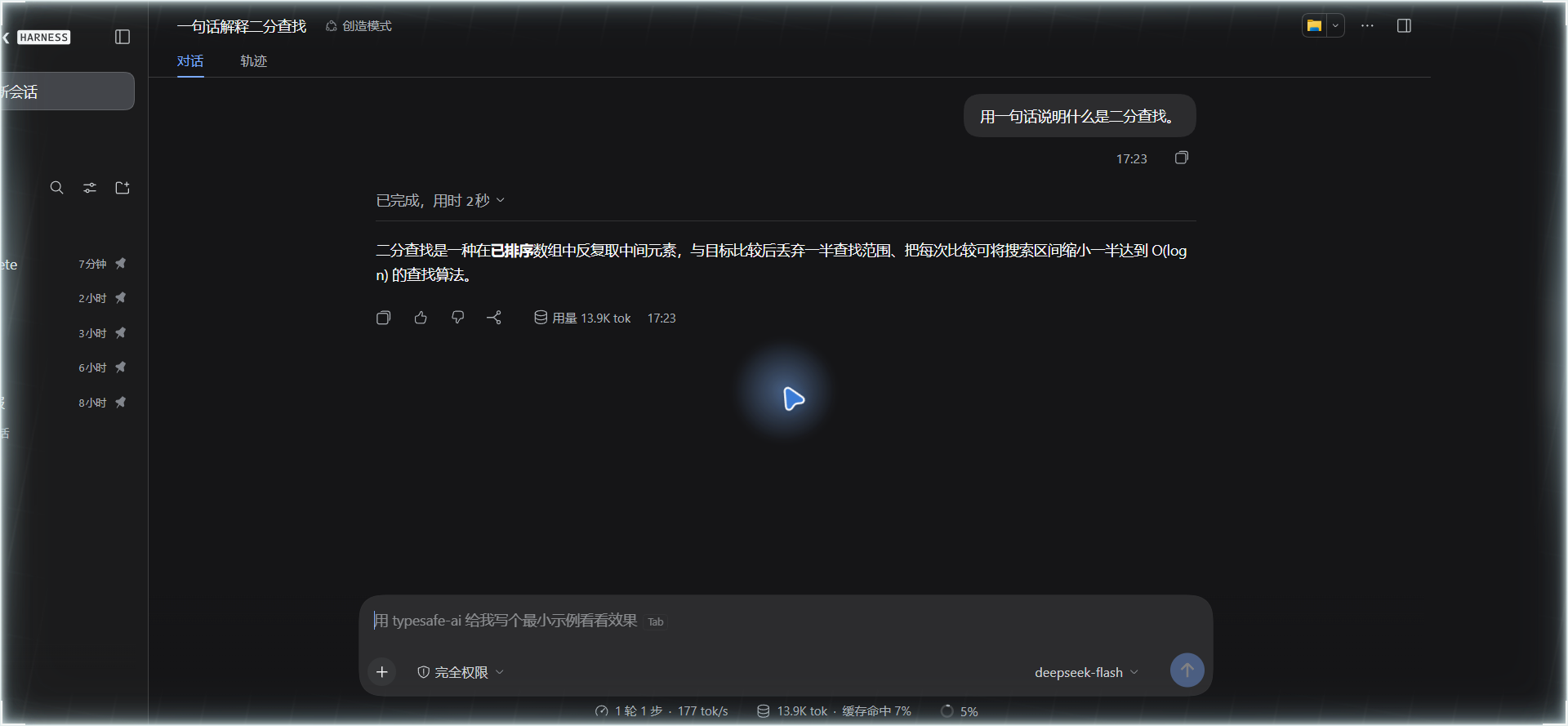Viewport: 1568px width, 726px height.
Task: Create a new folder from sidebar icon
Action: [x=122, y=188]
